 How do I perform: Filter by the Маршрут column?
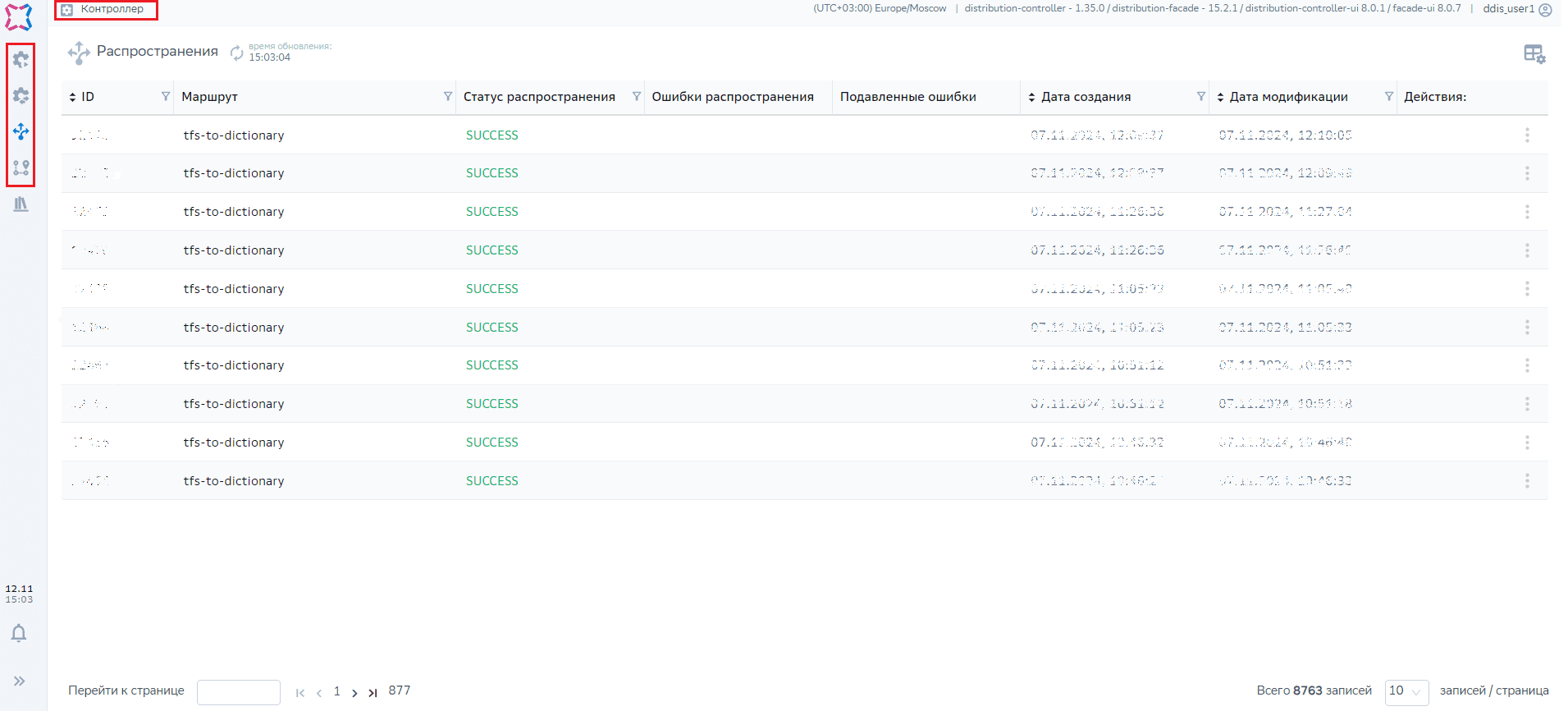447,97
